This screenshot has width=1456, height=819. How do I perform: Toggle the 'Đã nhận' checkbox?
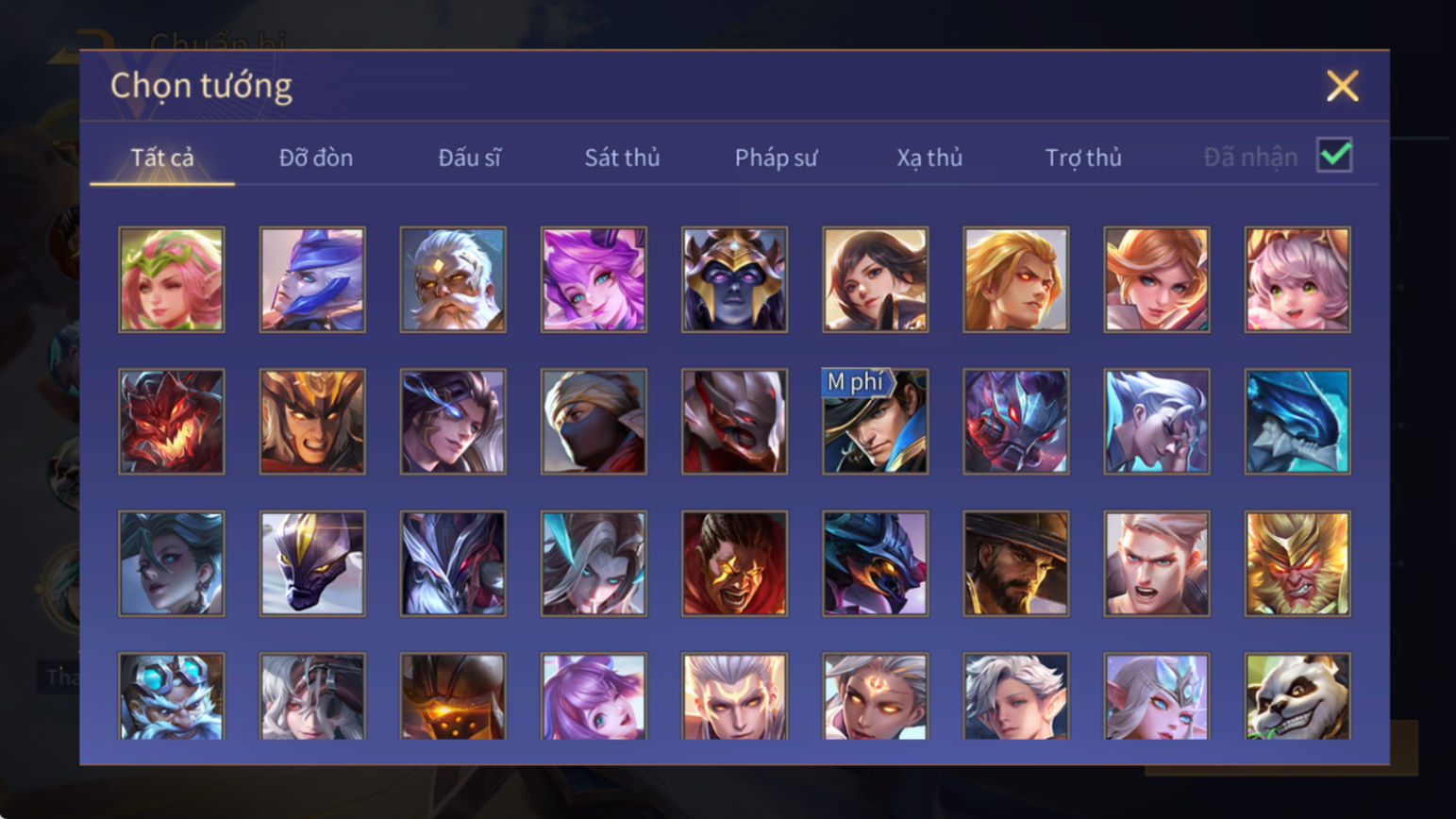pos(1334,156)
